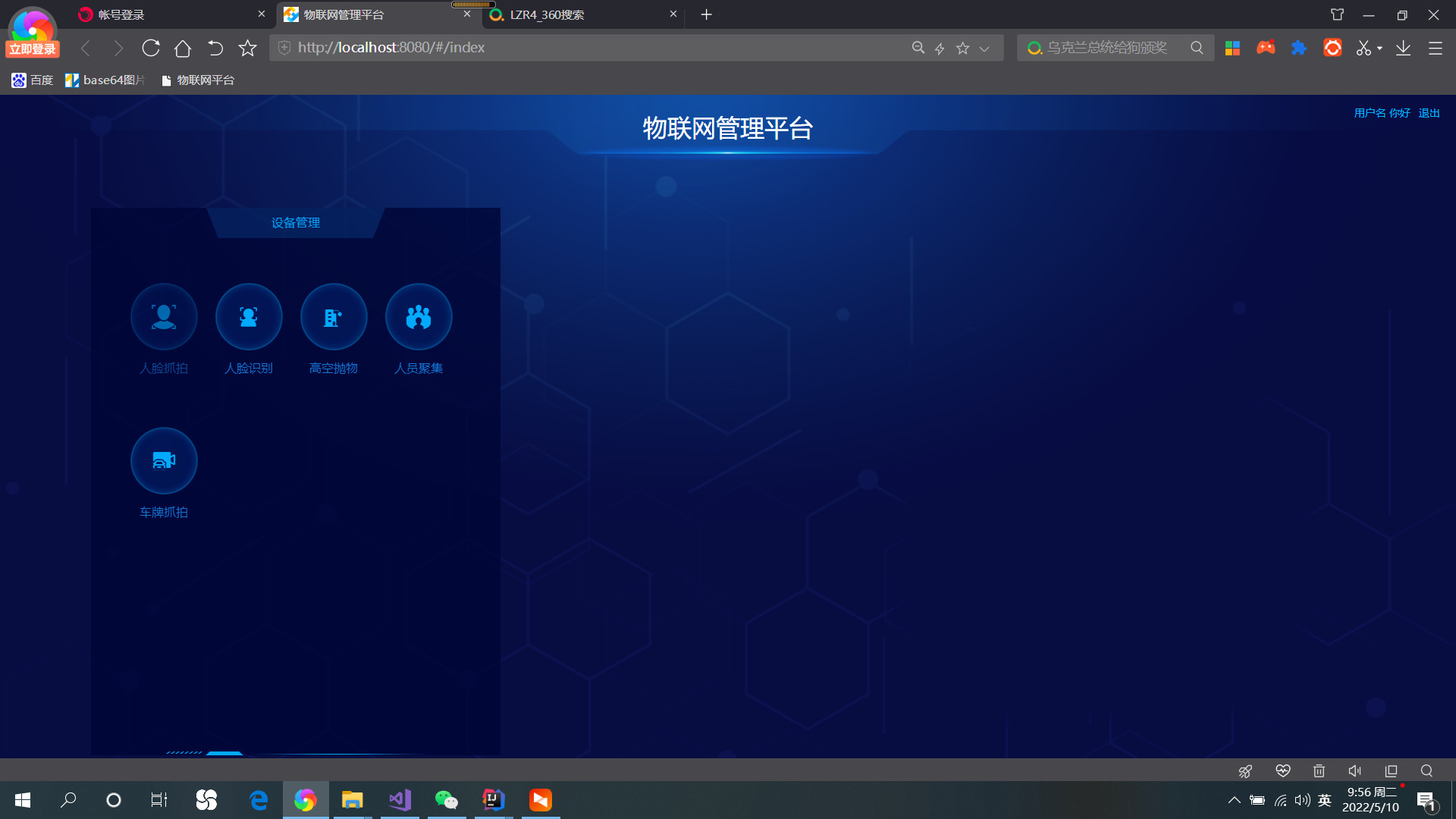Open the 人脸抓拍 face capture icon
1456x819 pixels.
pyautogui.click(x=164, y=316)
